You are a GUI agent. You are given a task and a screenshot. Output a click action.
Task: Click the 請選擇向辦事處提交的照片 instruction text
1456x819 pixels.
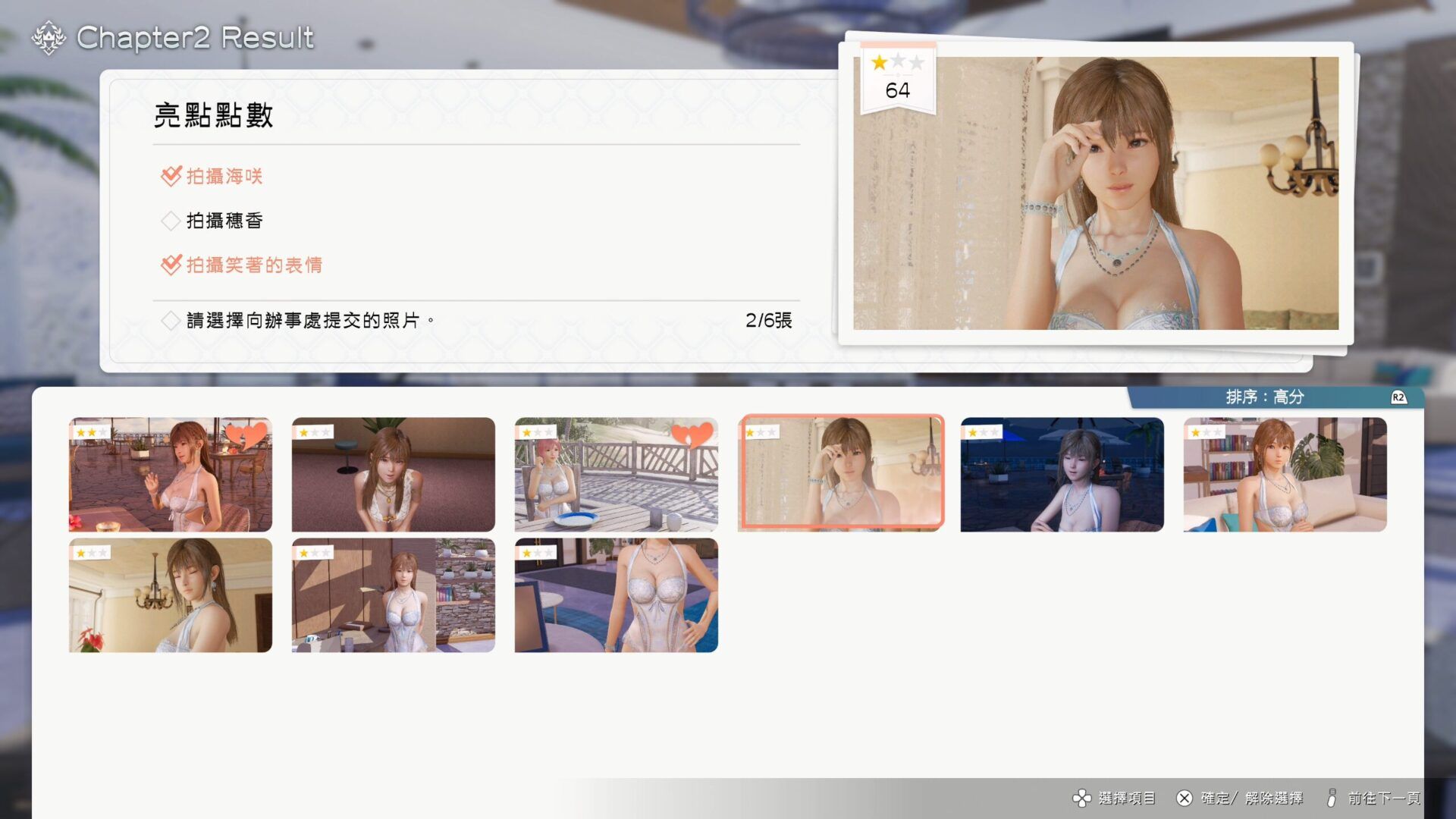[x=311, y=320]
